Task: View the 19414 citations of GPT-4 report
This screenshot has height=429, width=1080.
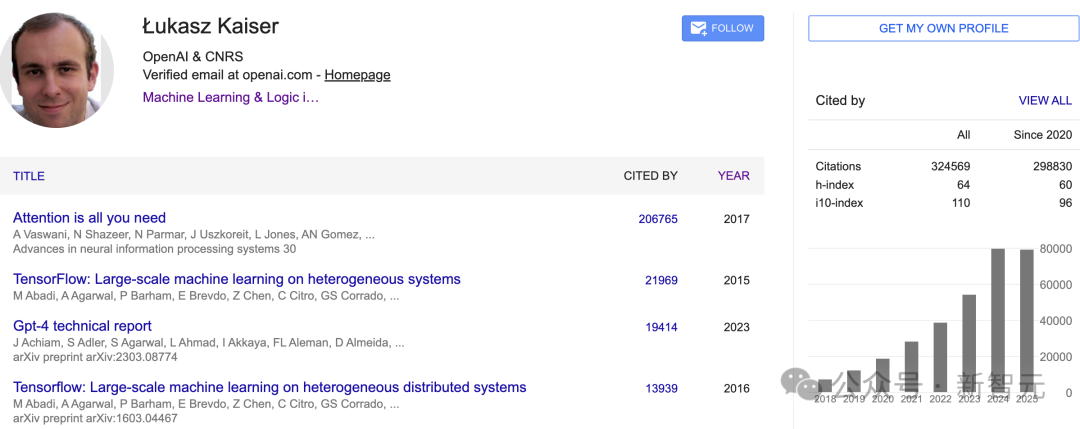Action: pos(661,327)
